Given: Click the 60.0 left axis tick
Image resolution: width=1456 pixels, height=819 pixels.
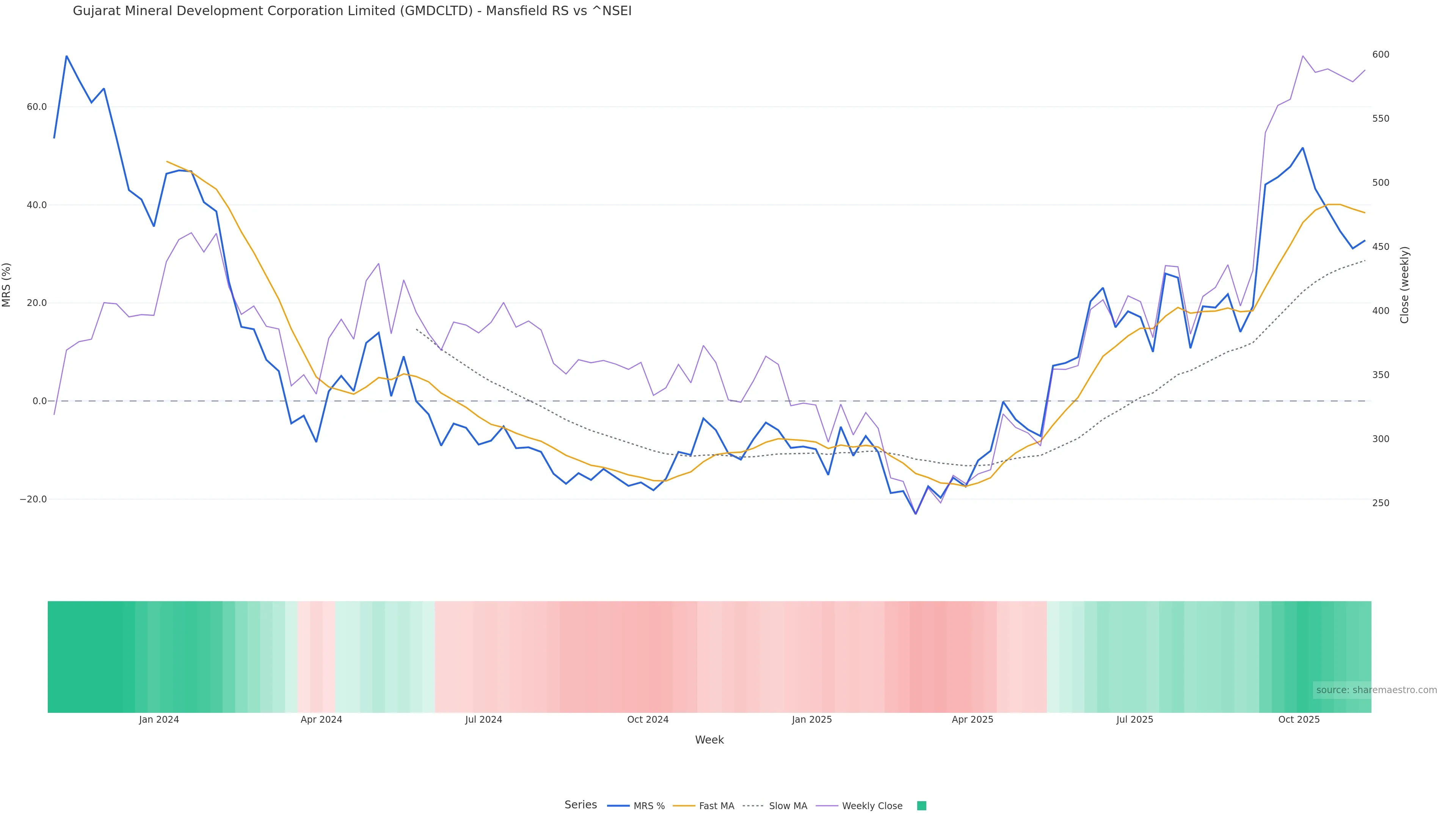Looking at the screenshot, I should (37, 107).
